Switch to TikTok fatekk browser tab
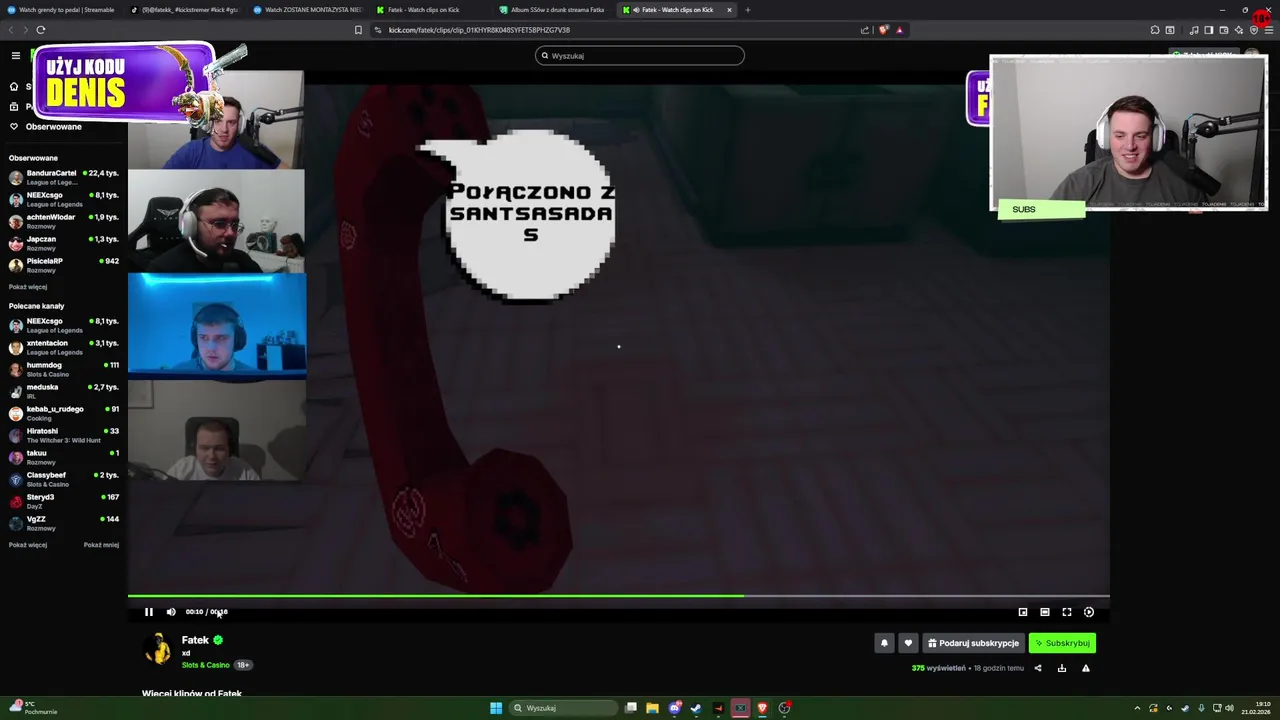Screen dimensions: 1280x720 pyautogui.click(x=185, y=10)
